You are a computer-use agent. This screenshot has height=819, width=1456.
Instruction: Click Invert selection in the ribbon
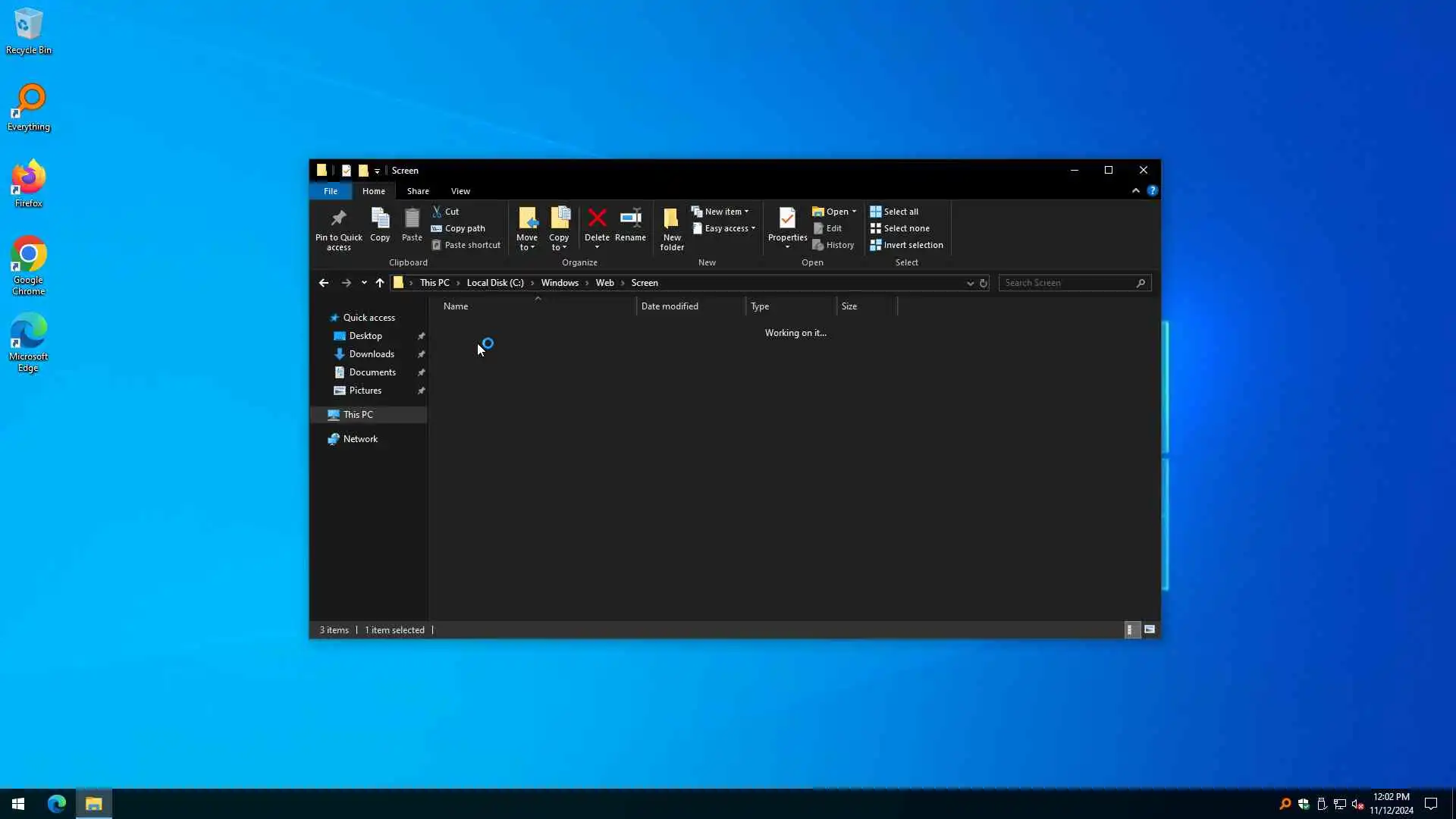point(906,245)
